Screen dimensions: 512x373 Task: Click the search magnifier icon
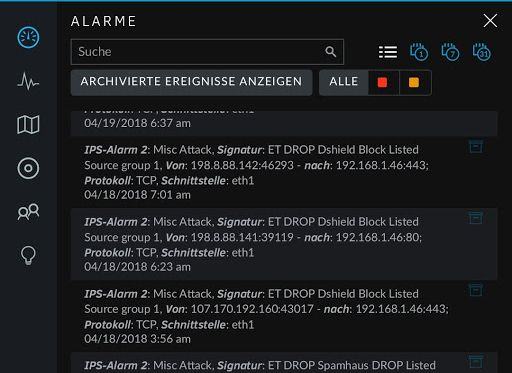pyautogui.click(x=330, y=52)
